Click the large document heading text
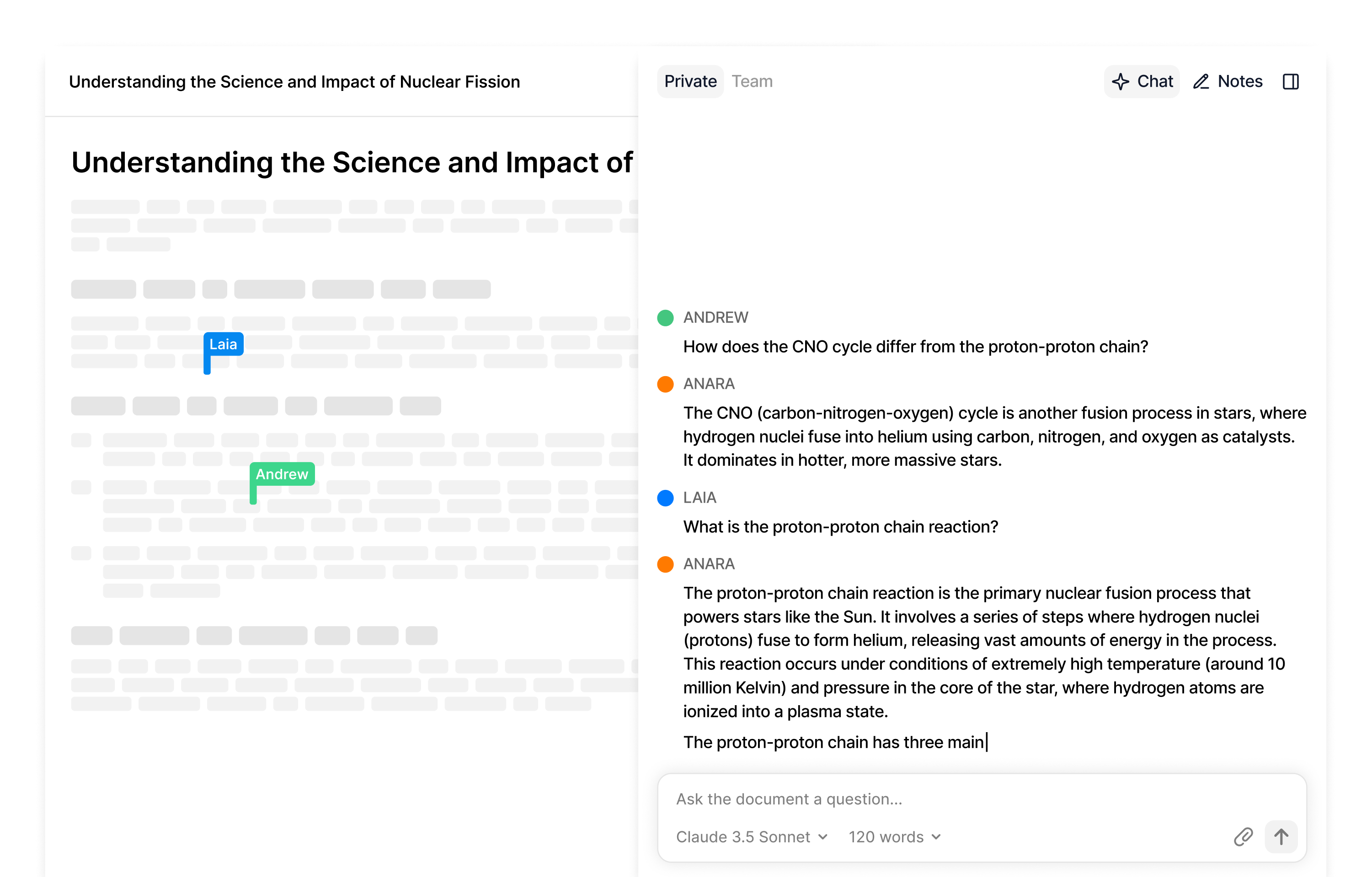The image size is (1372, 877). pos(352,162)
